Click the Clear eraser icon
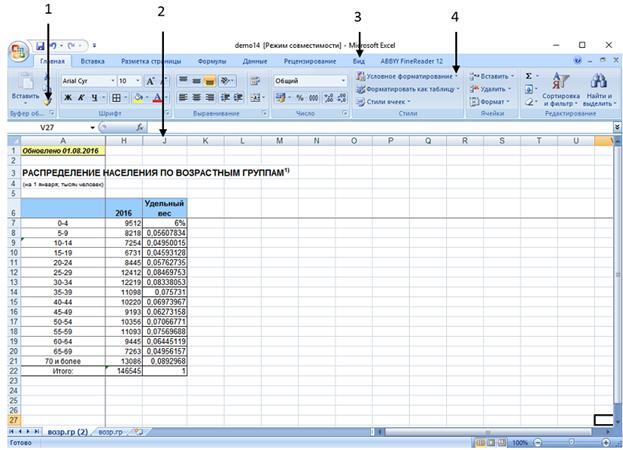 pyautogui.click(x=529, y=102)
